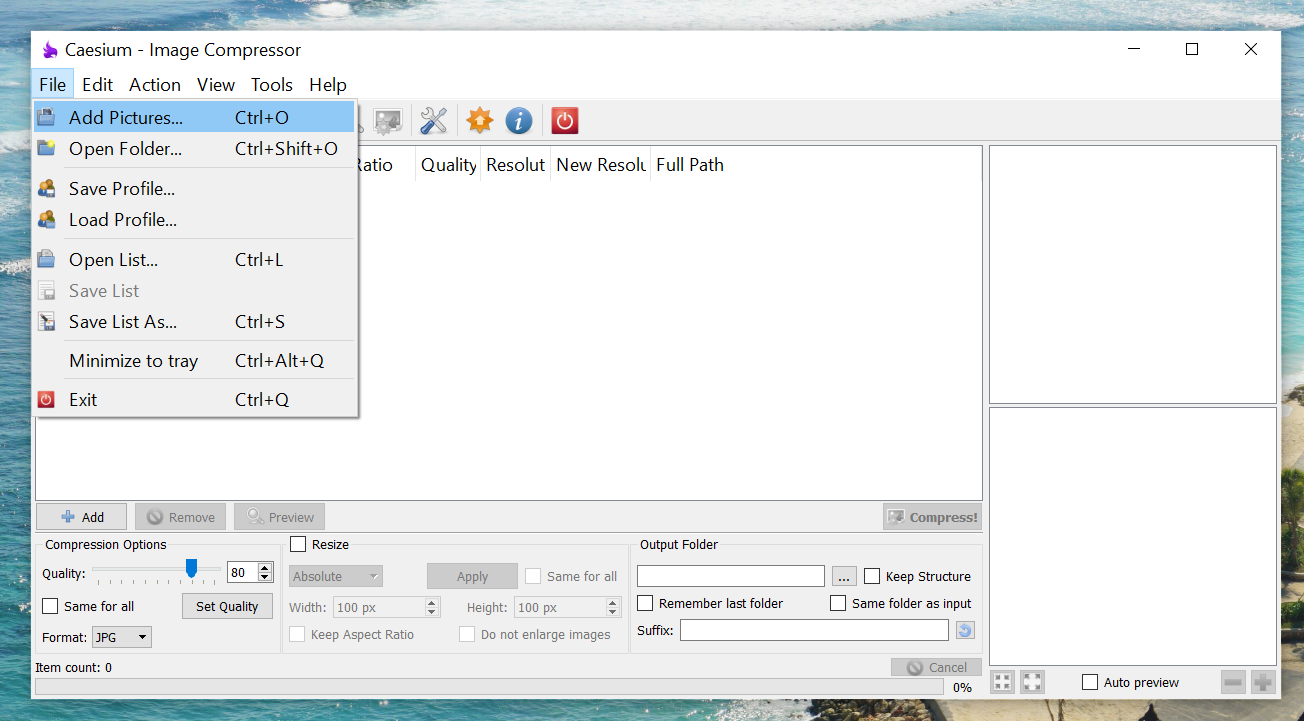Image resolution: width=1304 pixels, height=721 pixels.
Task: Zoom to fit preview using arrows-in icon
Action: 1002,681
